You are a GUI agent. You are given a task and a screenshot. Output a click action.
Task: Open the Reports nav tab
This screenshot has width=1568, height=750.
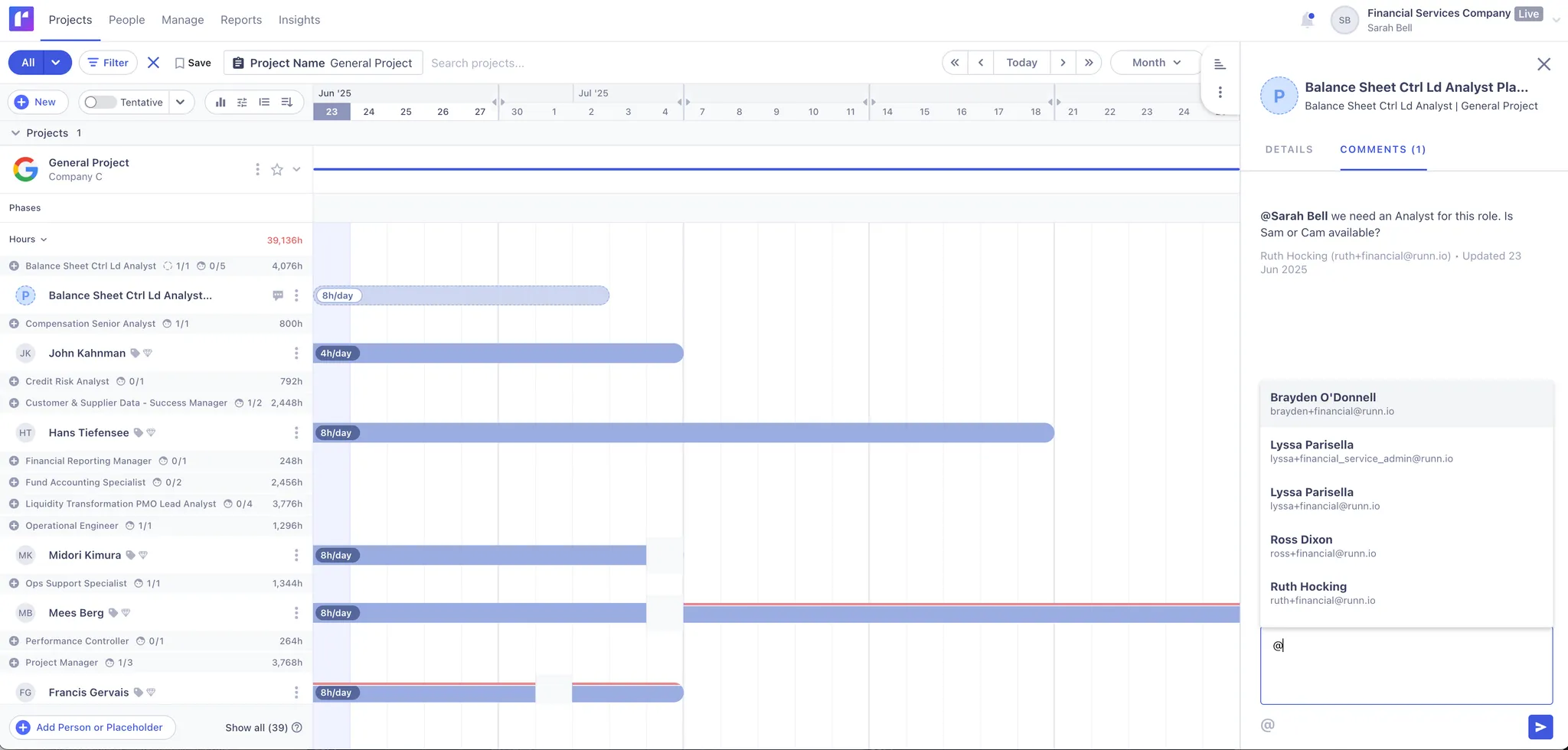pos(241,20)
